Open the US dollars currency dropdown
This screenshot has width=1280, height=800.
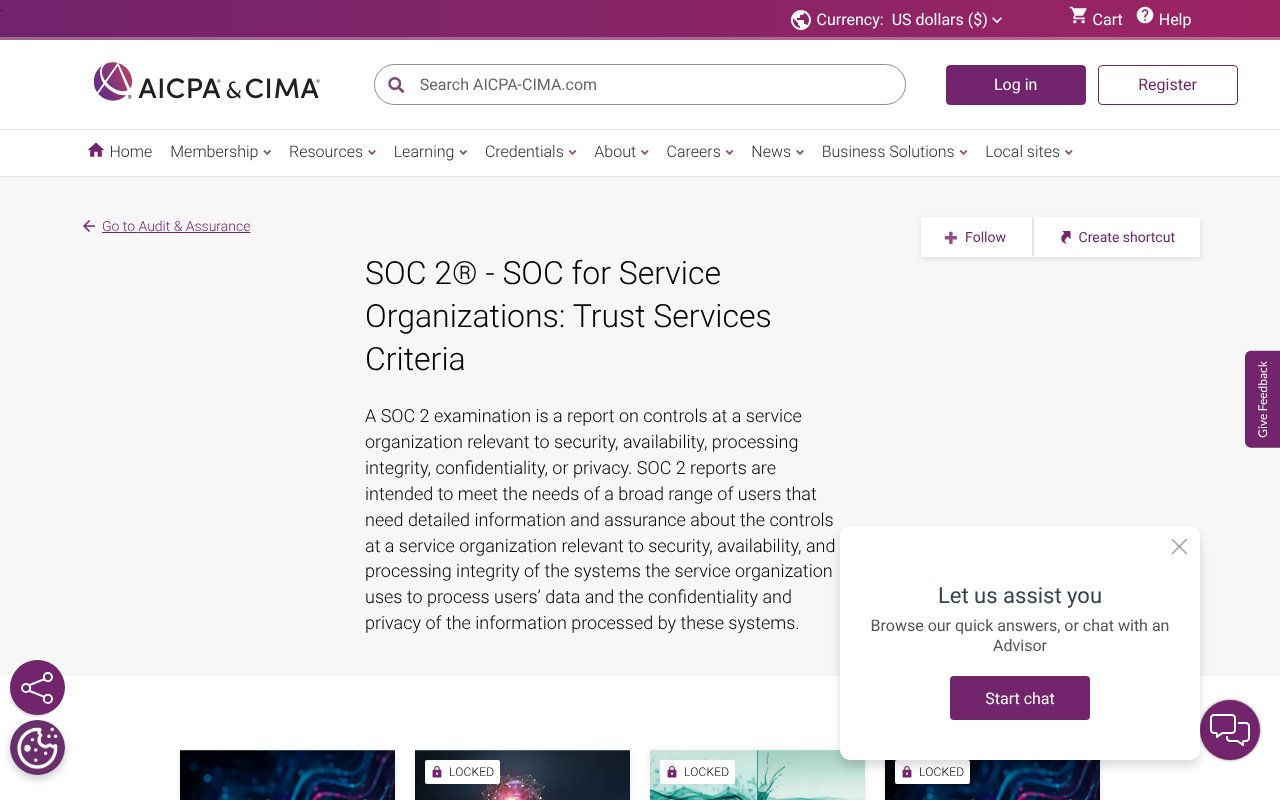944,19
